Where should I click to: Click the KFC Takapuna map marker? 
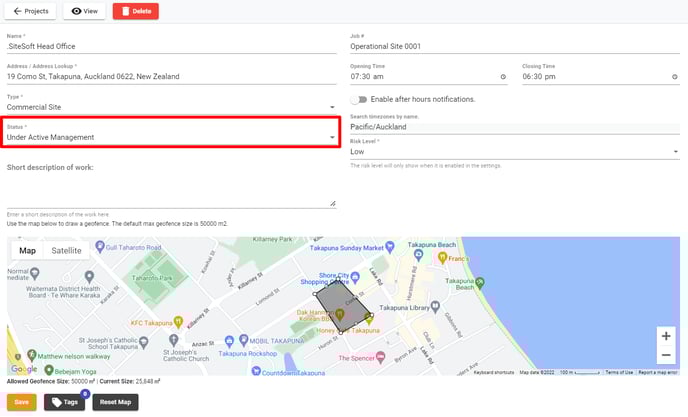pos(177,321)
